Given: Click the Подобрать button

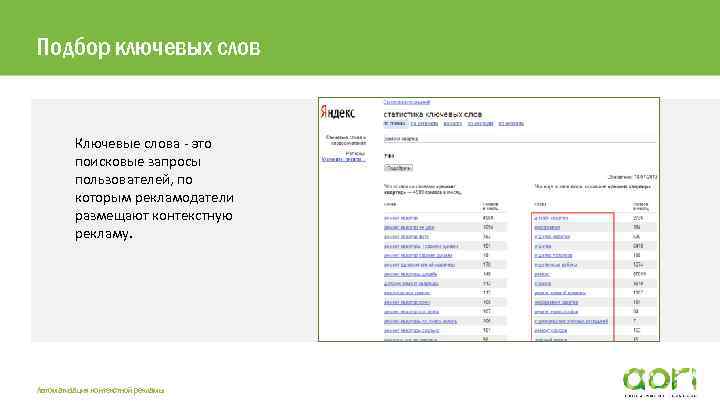Looking at the screenshot, I should tap(398, 168).
